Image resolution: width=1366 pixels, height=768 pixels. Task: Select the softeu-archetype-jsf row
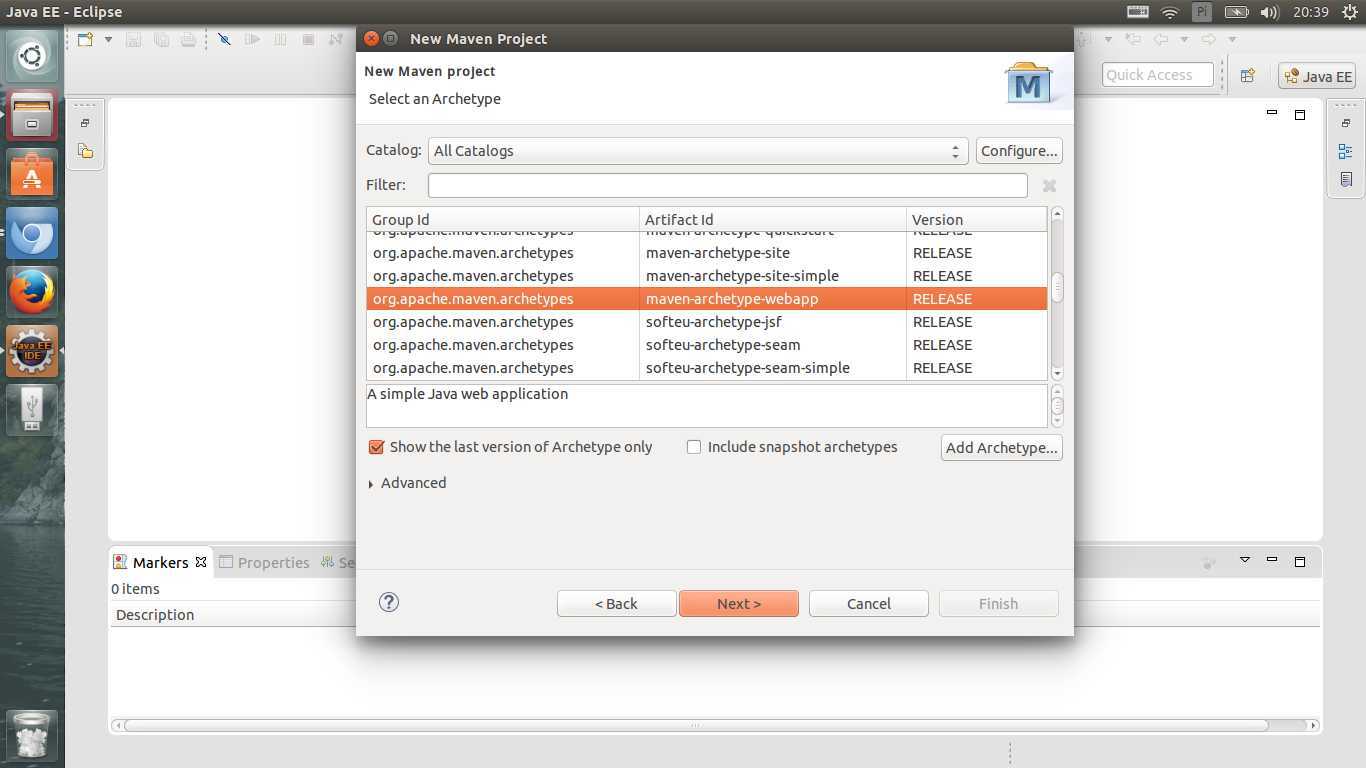coord(706,322)
